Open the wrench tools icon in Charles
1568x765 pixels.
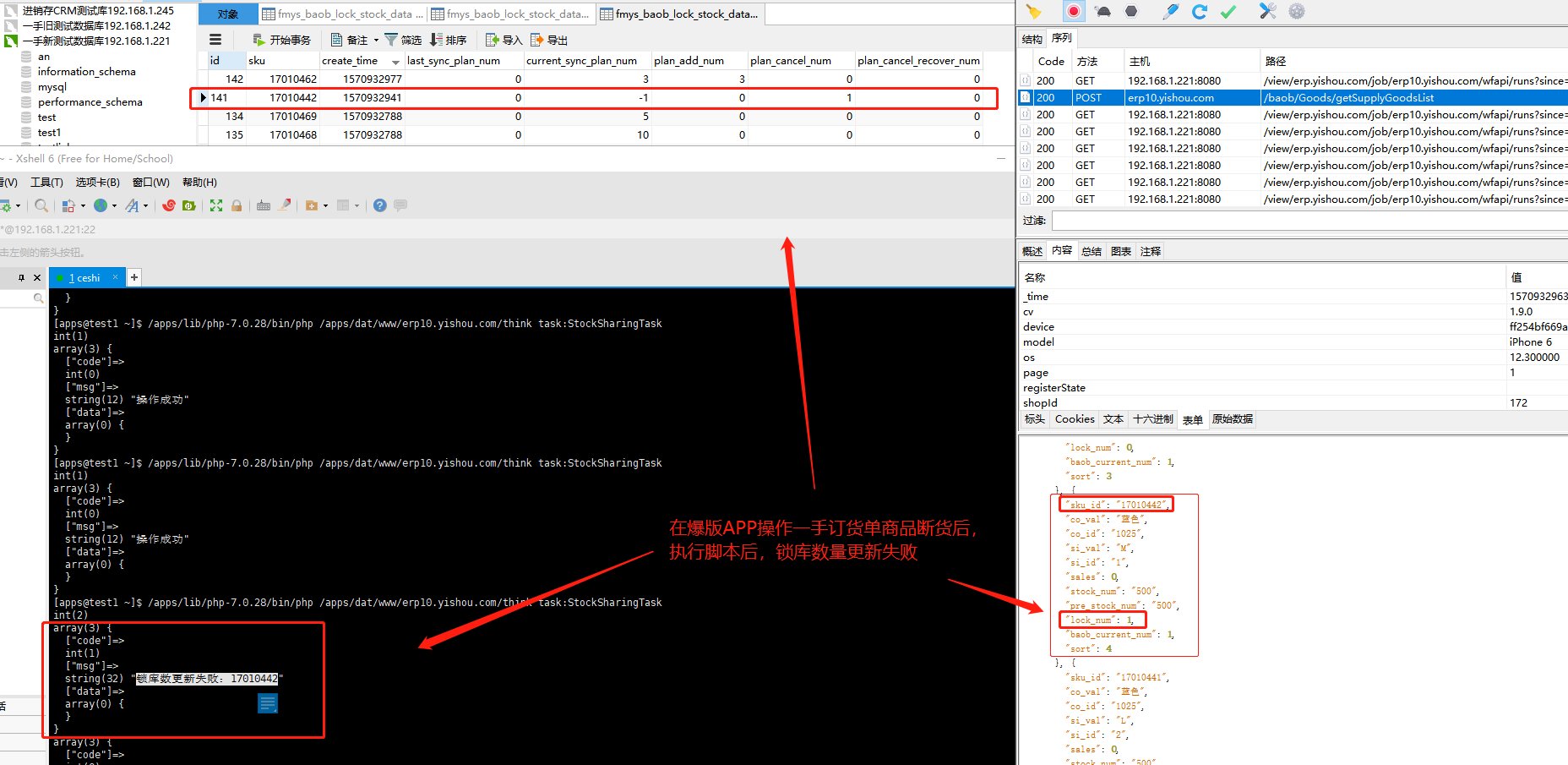click(x=1267, y=11)
